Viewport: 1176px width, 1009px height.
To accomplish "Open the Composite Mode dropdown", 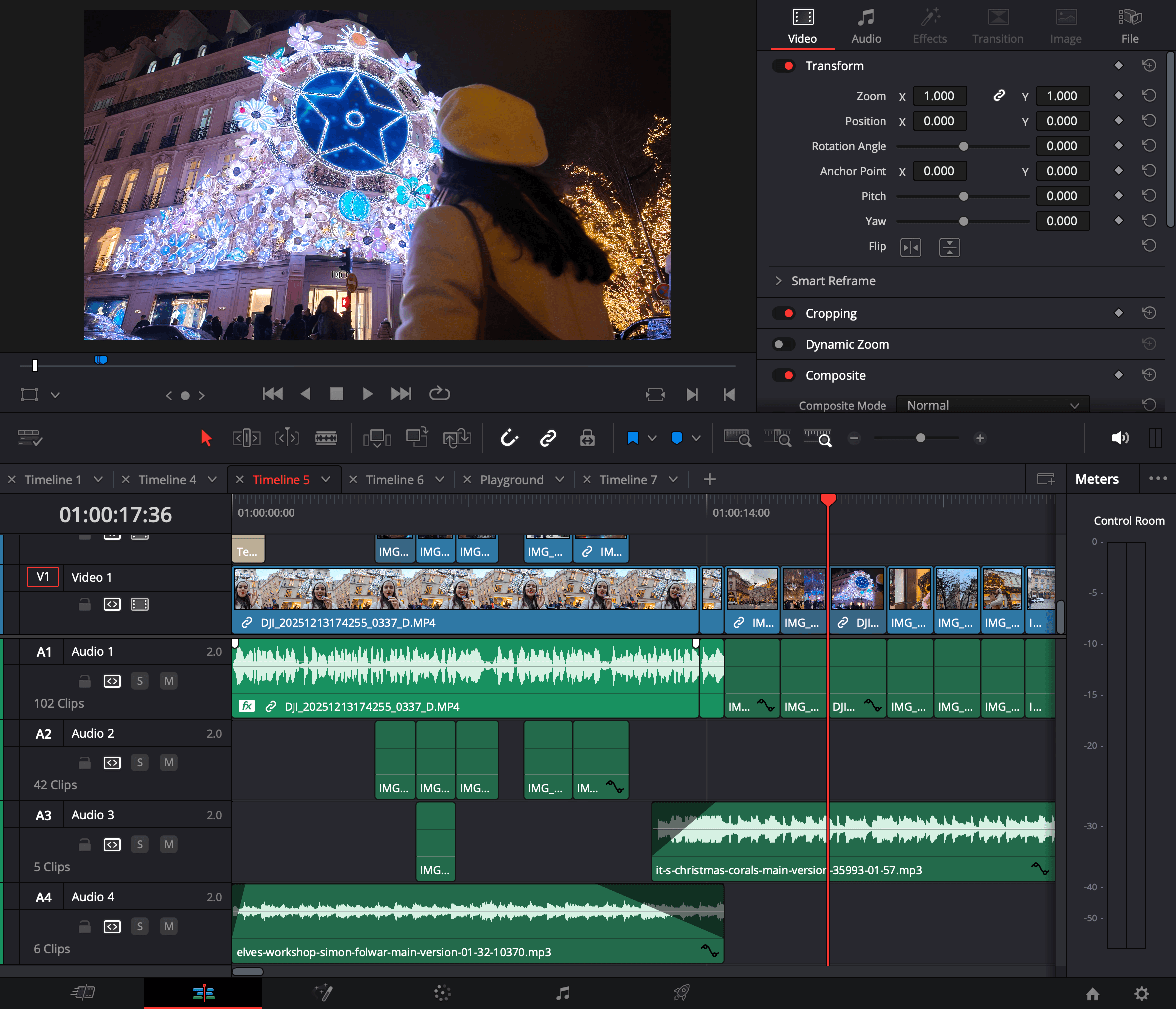I will click(993, 405).
